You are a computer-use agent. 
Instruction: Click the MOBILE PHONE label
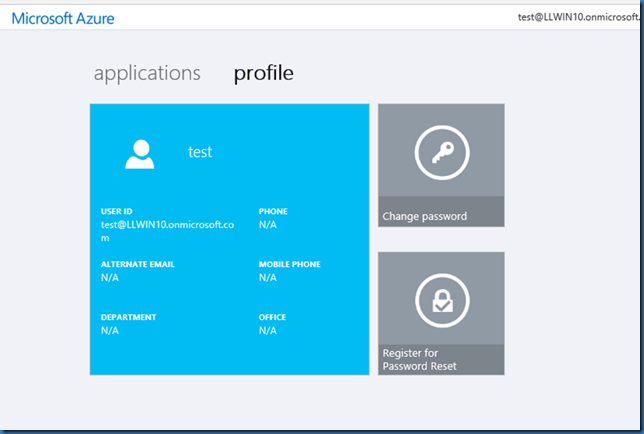290,264
